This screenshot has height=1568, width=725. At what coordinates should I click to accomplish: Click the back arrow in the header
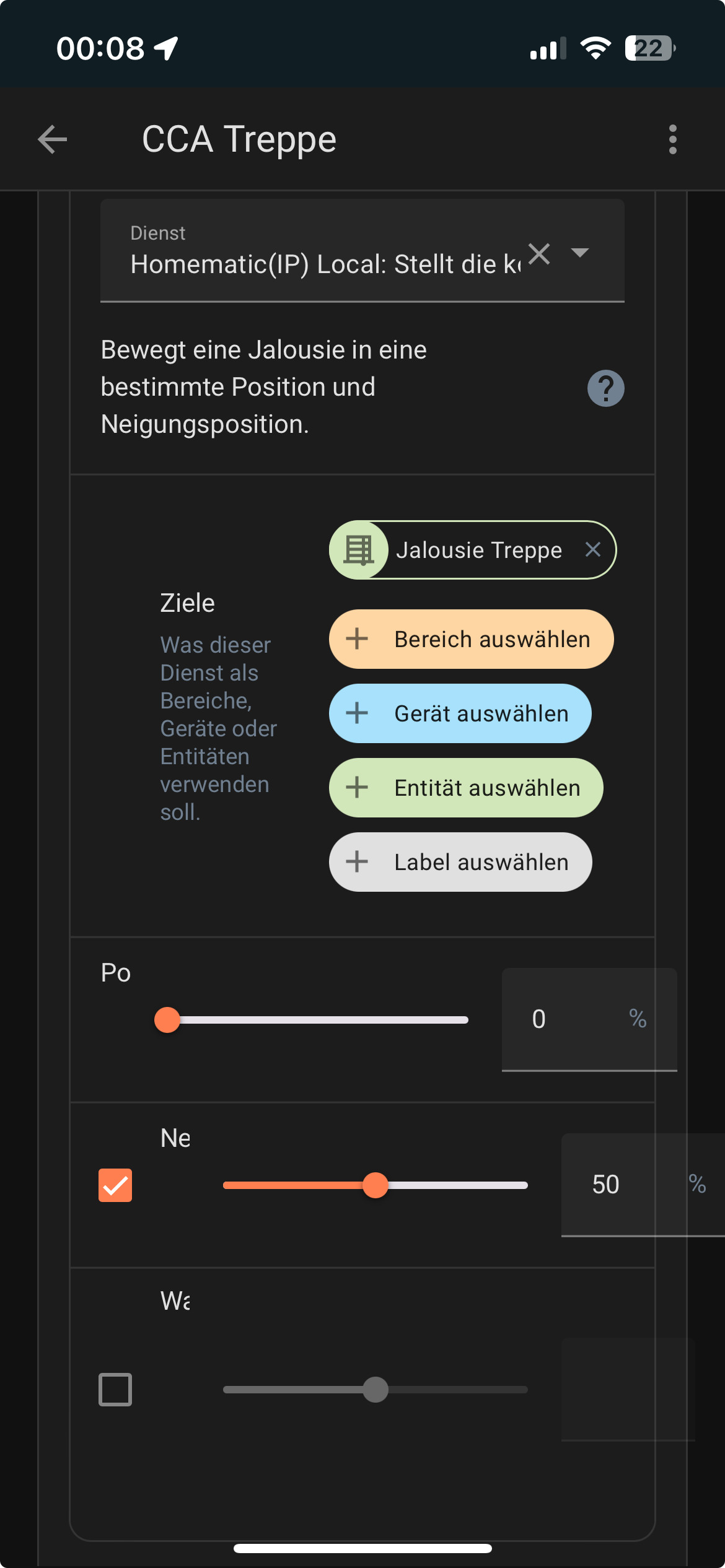click(x=53, y=139)
